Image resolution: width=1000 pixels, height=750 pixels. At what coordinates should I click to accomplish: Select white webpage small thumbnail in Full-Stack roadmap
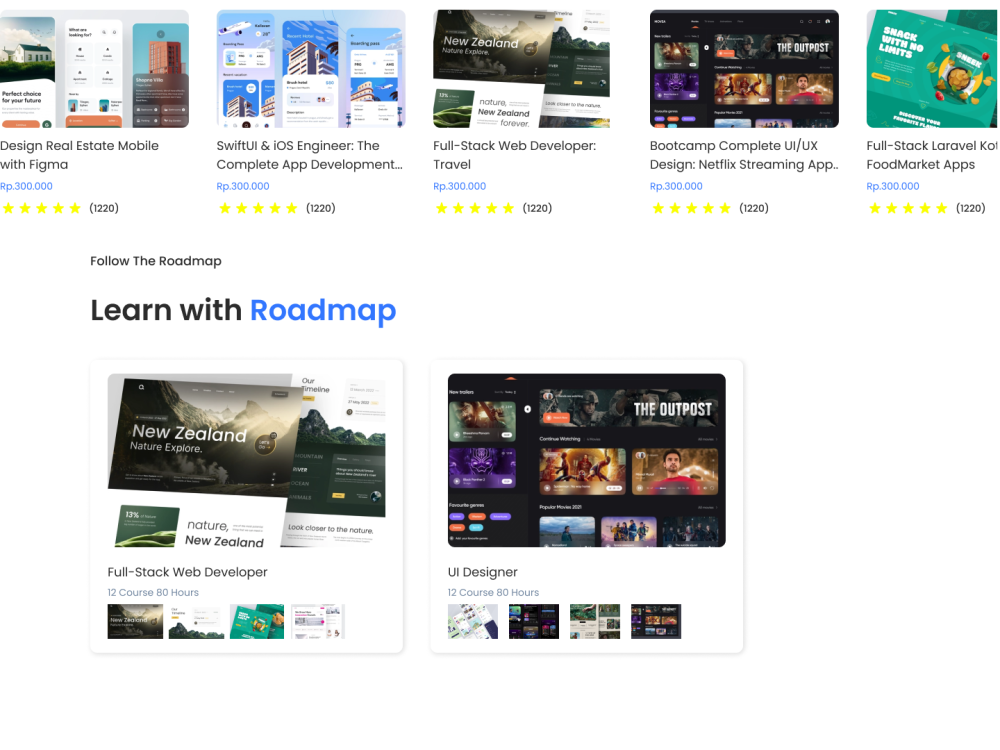[318, 621]
